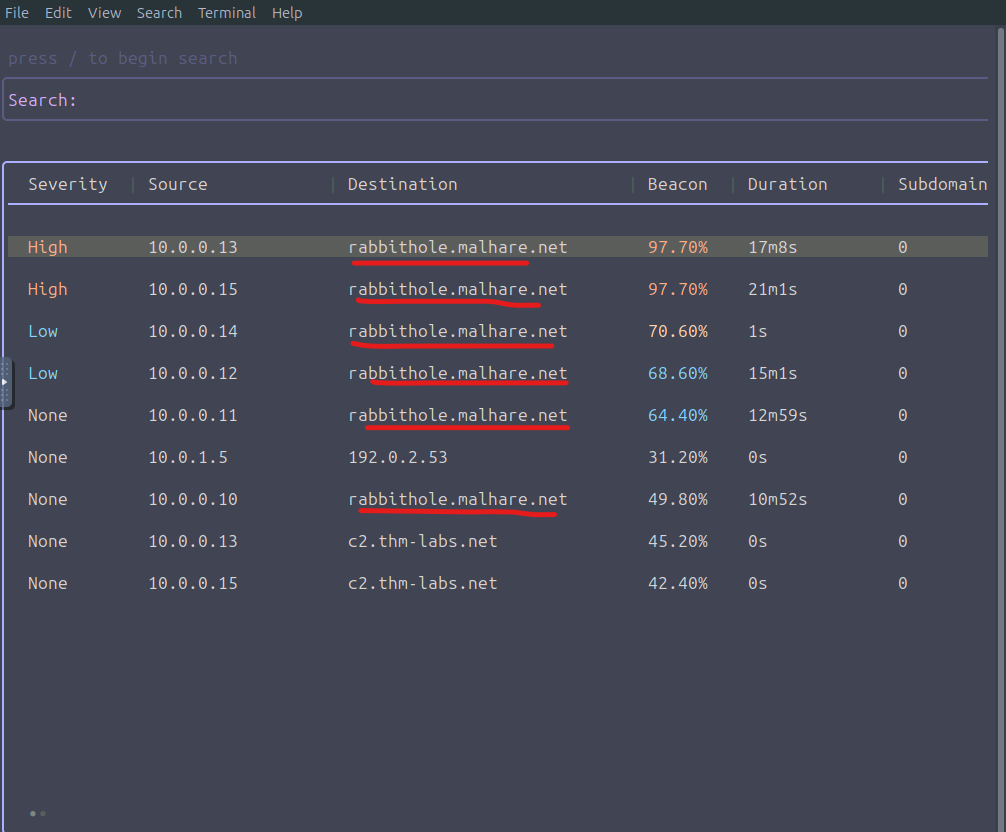Viewport: 1006px width, 832px height.
Task: Click the side panel expand handle arrow
Action: point(4,382)
